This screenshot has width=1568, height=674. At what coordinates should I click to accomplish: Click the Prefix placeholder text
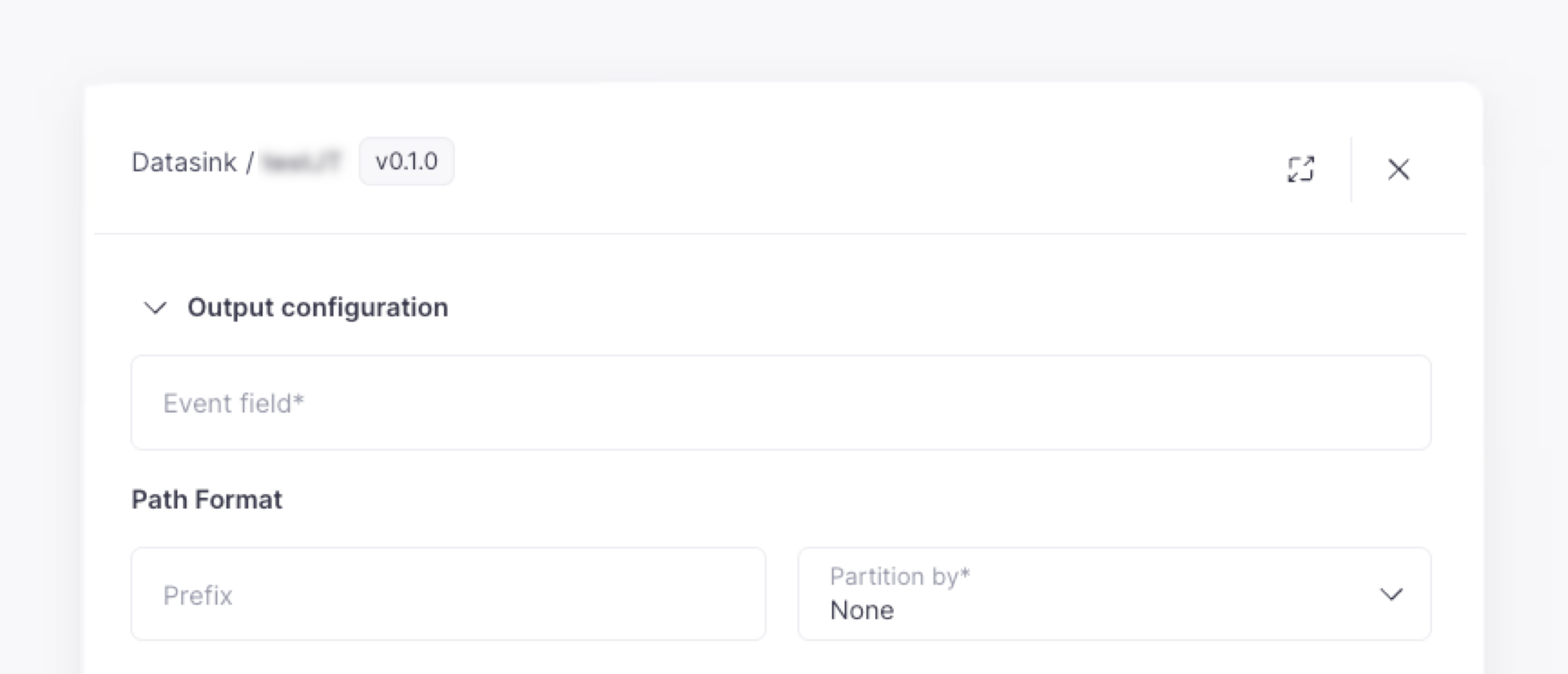198,595
